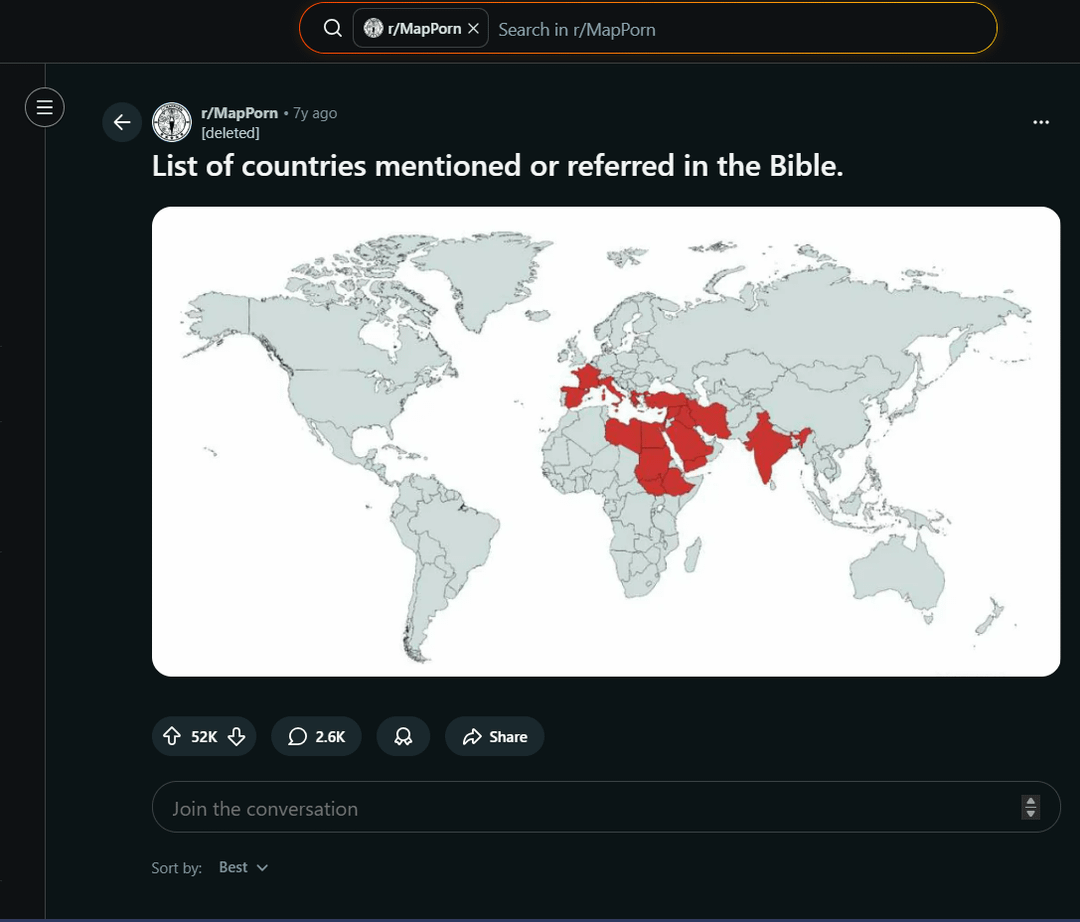Open the hamburger navigation menu
The image size is (1080, 922).
click(x=44, y=107)
